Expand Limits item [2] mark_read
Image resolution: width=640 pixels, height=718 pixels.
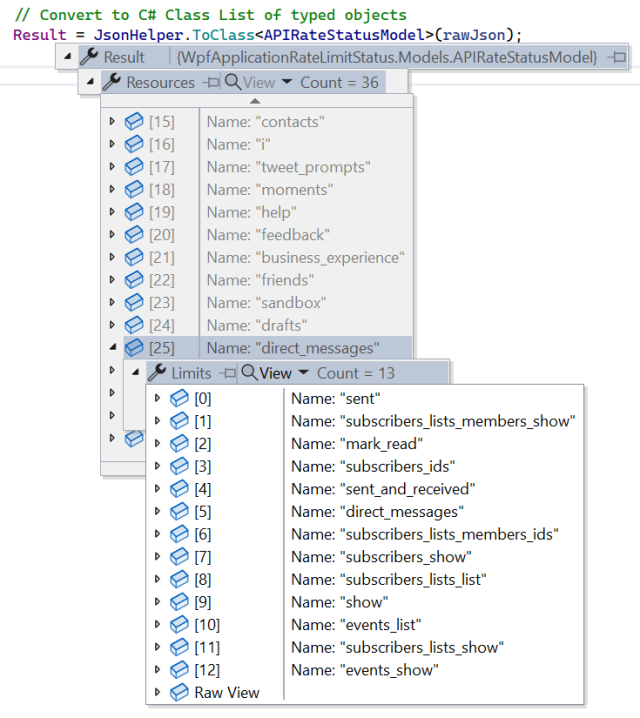pos(157,443)
